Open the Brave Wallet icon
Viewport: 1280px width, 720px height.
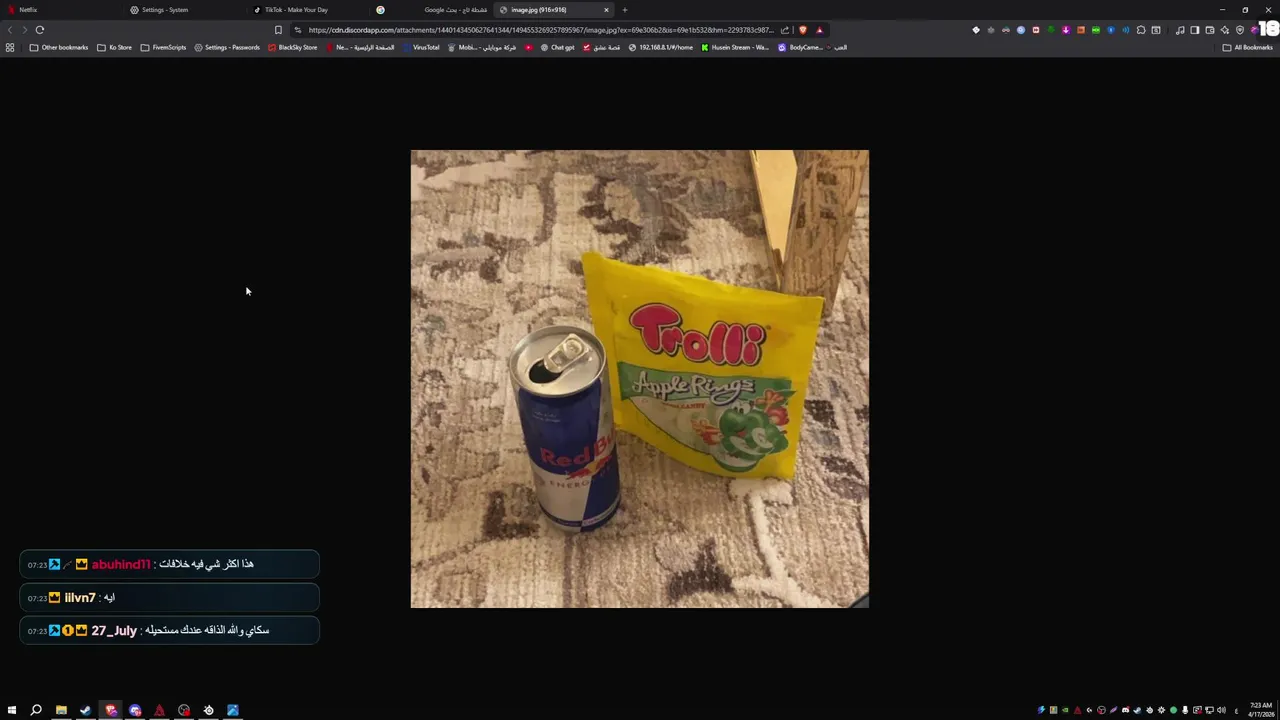point(1210,30)
